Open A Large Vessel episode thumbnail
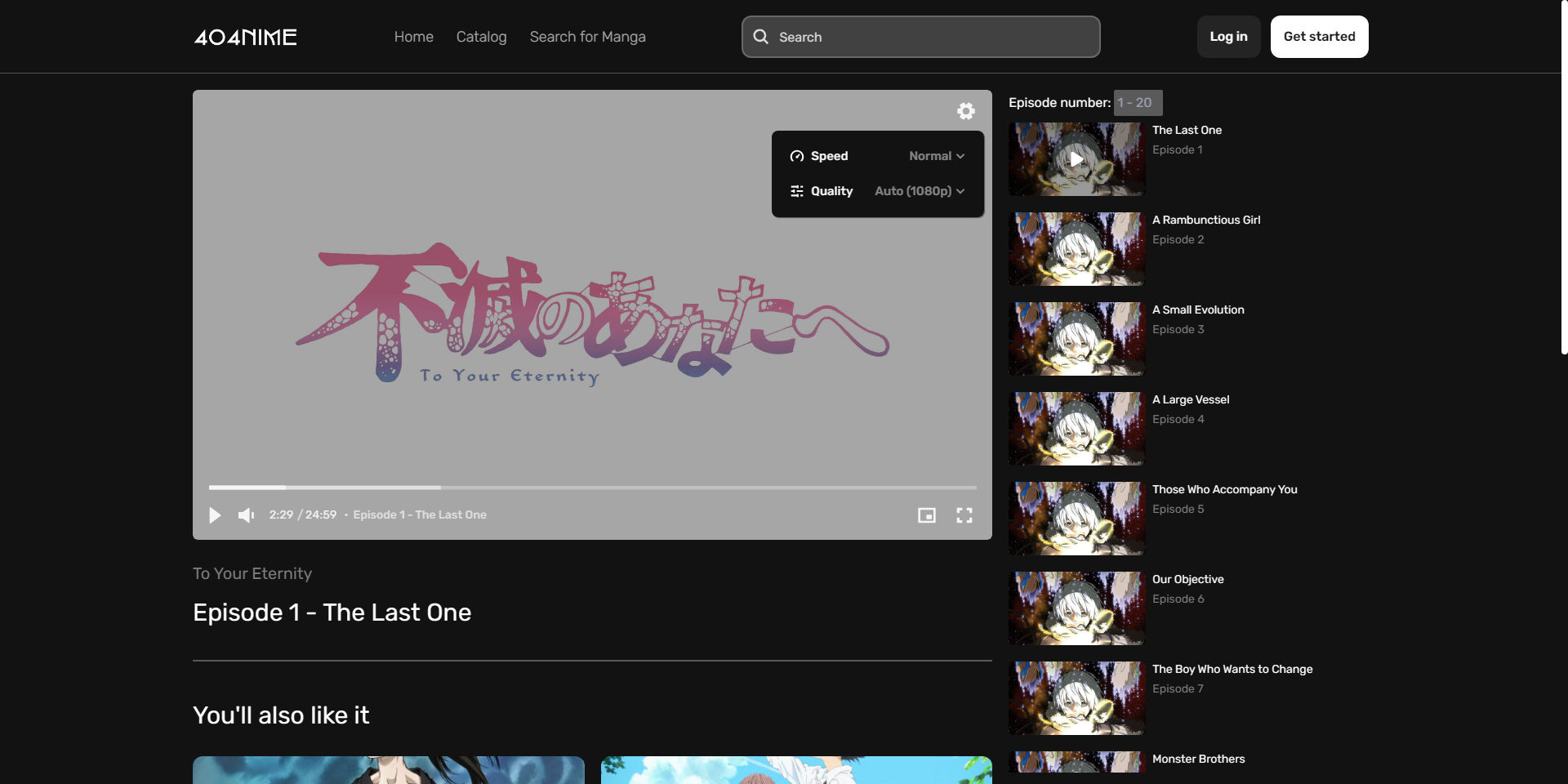This screenshot has width=1568, height=784. (x=1077, y=429)
